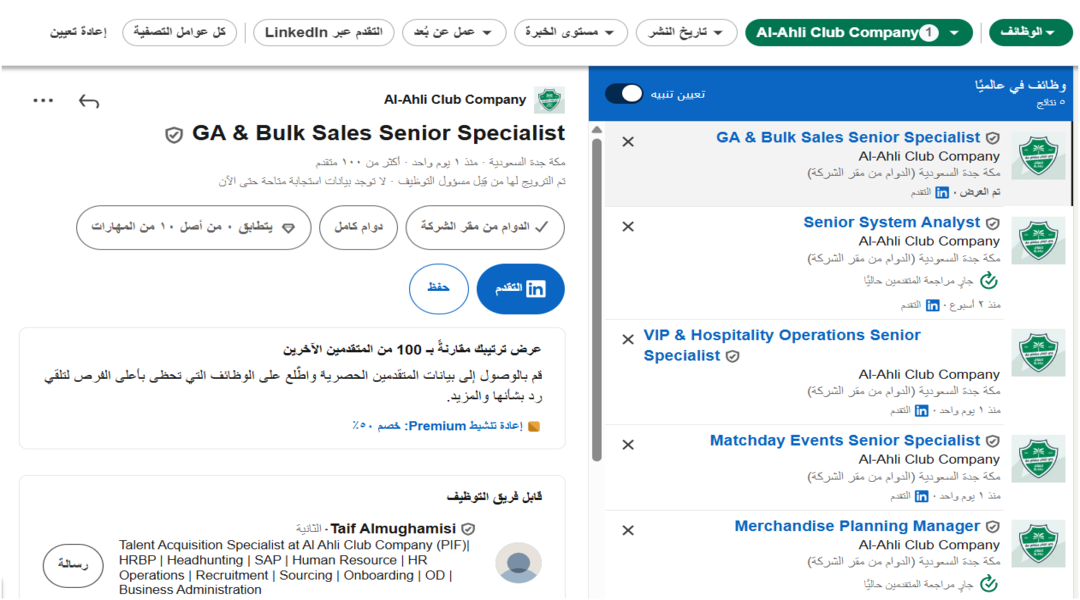Open the Senior System Analyst job
Image resolution: width=1080 pixels, height=600 pixels.
(x=892, y=222)
